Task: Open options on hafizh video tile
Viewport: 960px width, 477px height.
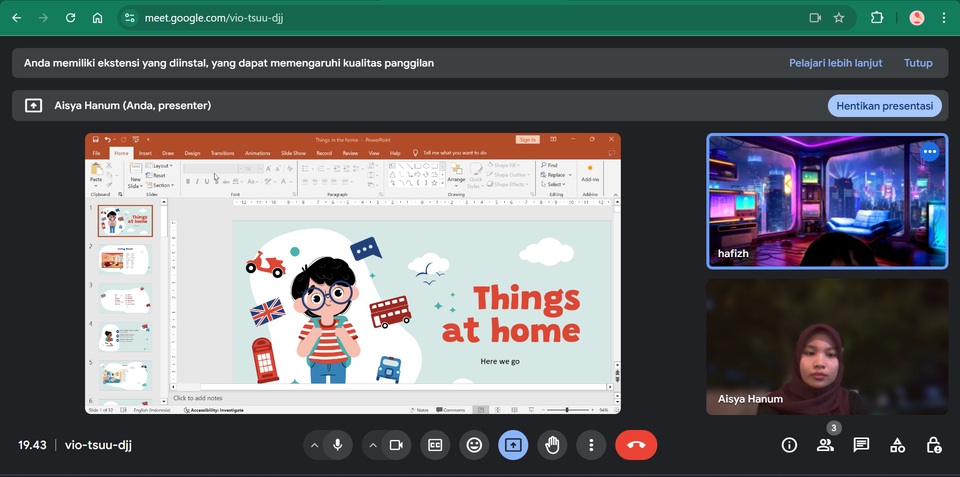Action: coord(929,151)
